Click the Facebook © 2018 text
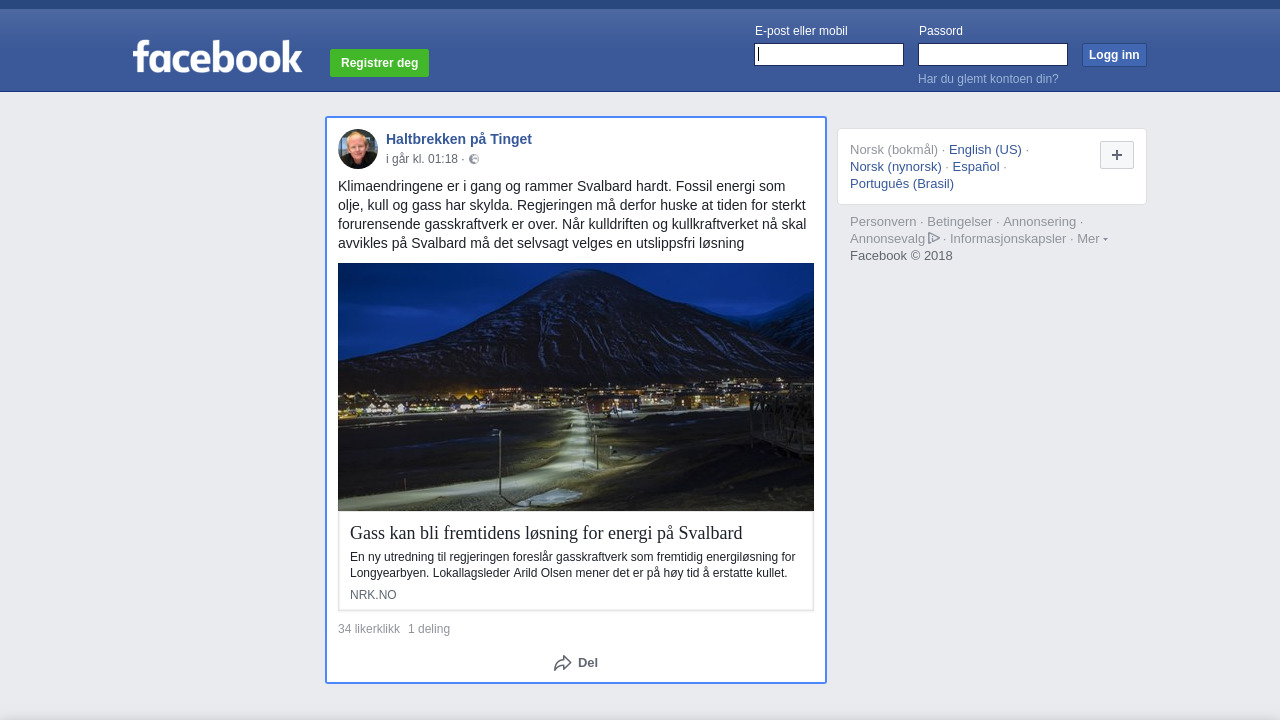Screen dimensions: 1280x720 (901, 256)
